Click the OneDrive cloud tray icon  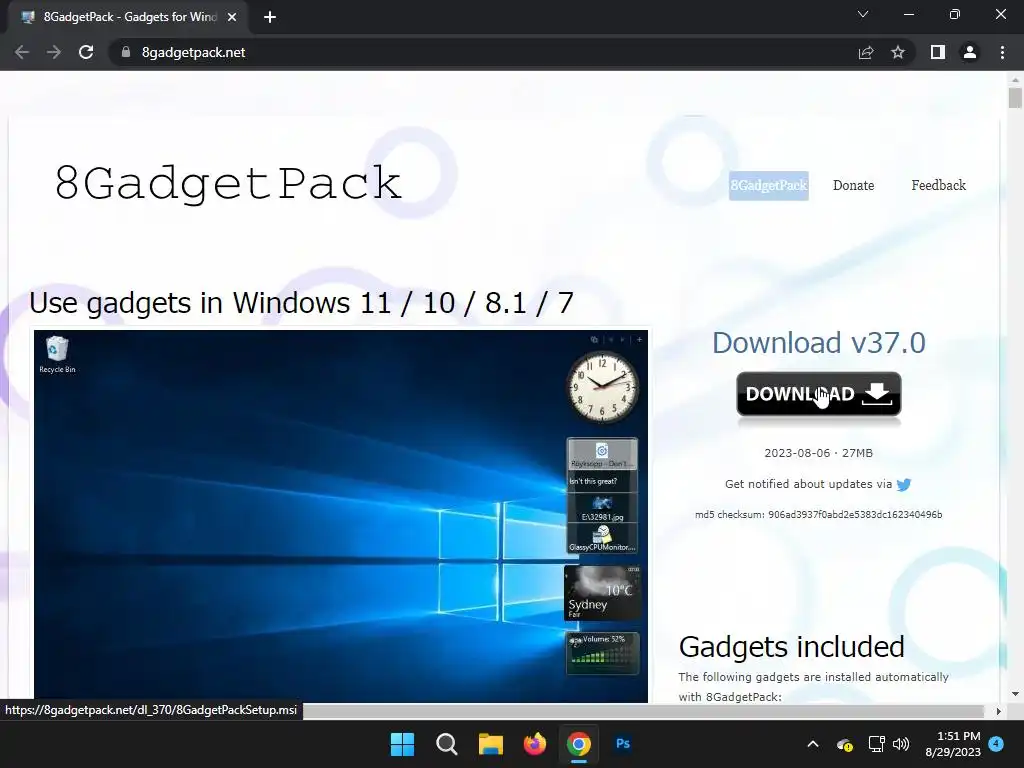coord(844,744)
